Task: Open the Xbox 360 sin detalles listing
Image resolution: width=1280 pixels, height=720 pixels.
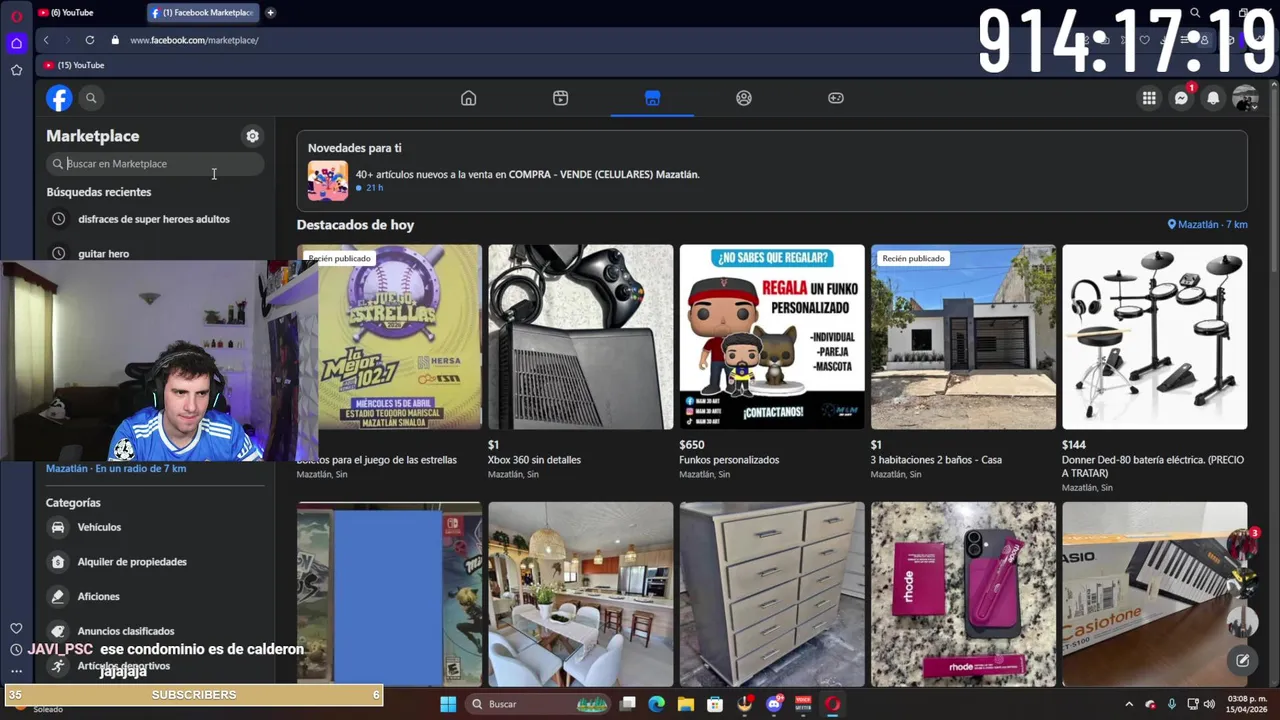Action: tap(580, 337)
